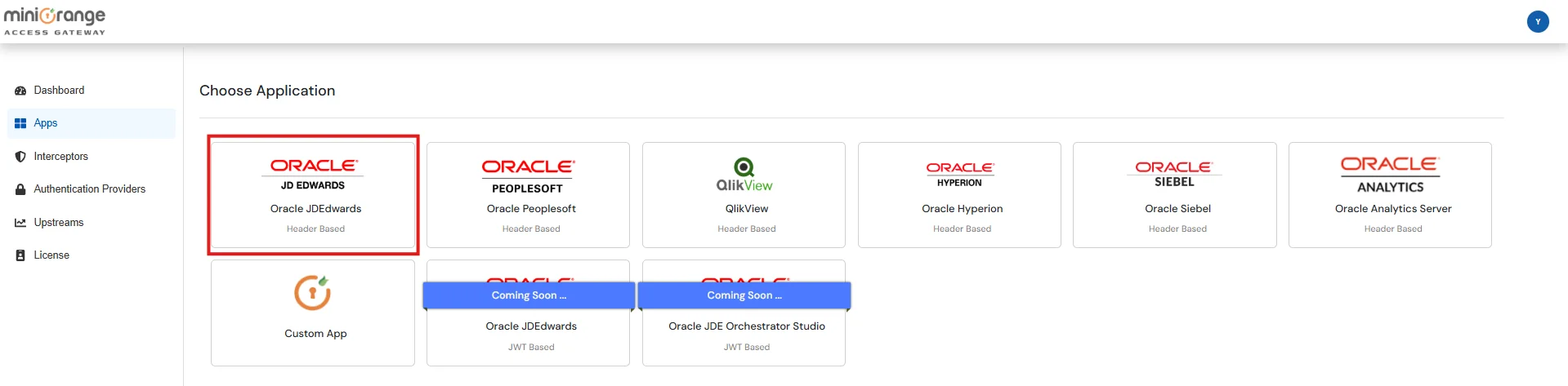Click the Oracle Hyperion logo
The height and width of the screenshot is (386, 1568).
click(959, 175)
